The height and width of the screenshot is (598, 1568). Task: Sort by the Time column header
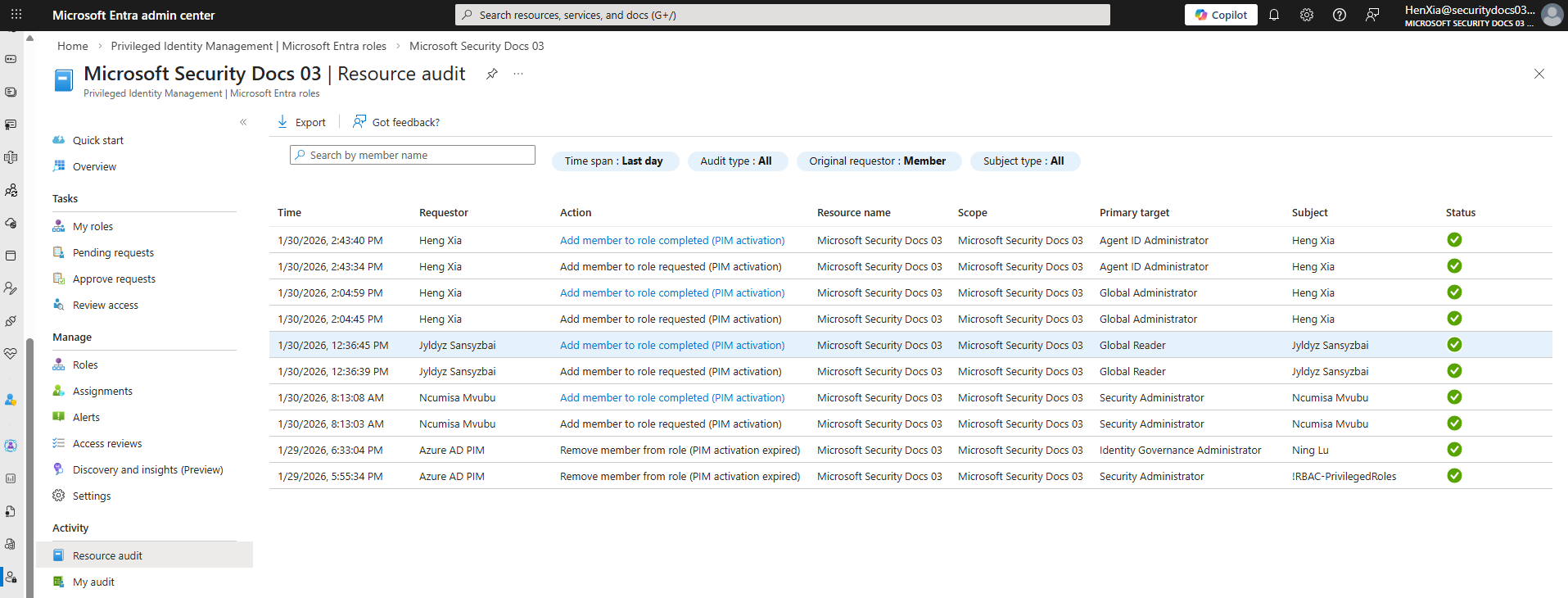[290, 213]
